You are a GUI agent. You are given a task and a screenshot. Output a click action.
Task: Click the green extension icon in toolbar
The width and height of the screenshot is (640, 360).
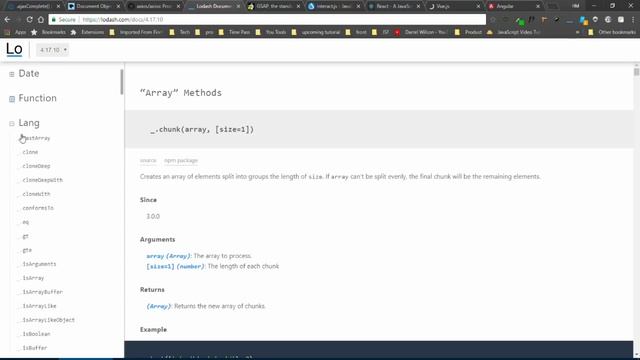(520, 20)
